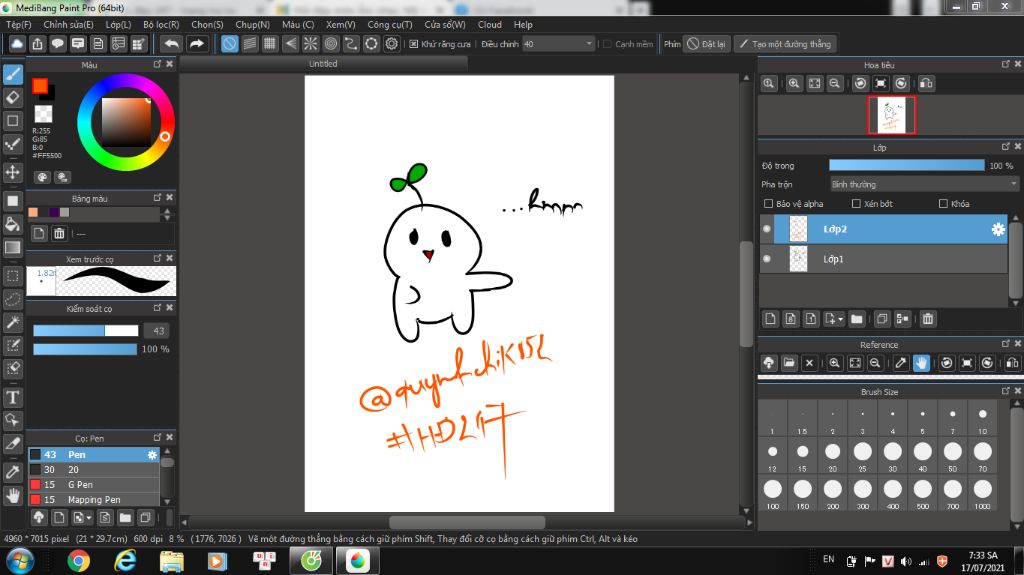Enable the Bảo vệ alpha checkbox
1024x575 pixels.
click(x=768, y=204)
